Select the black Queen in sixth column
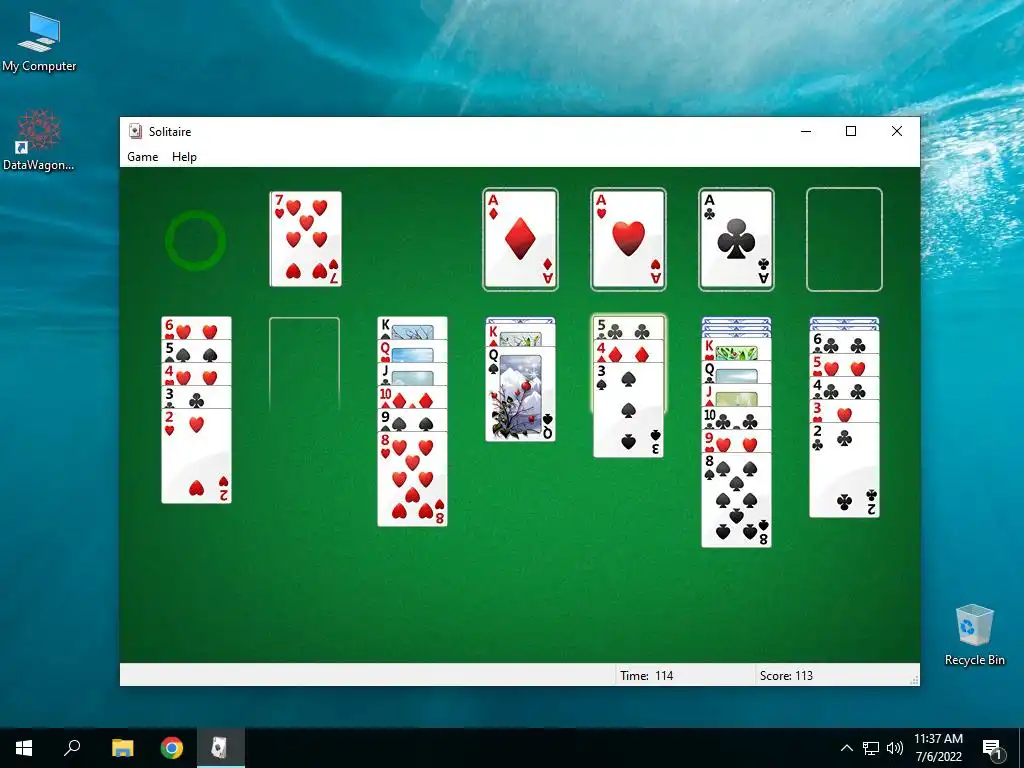This screenshot has height=768, width=1024. pos(736,372)
